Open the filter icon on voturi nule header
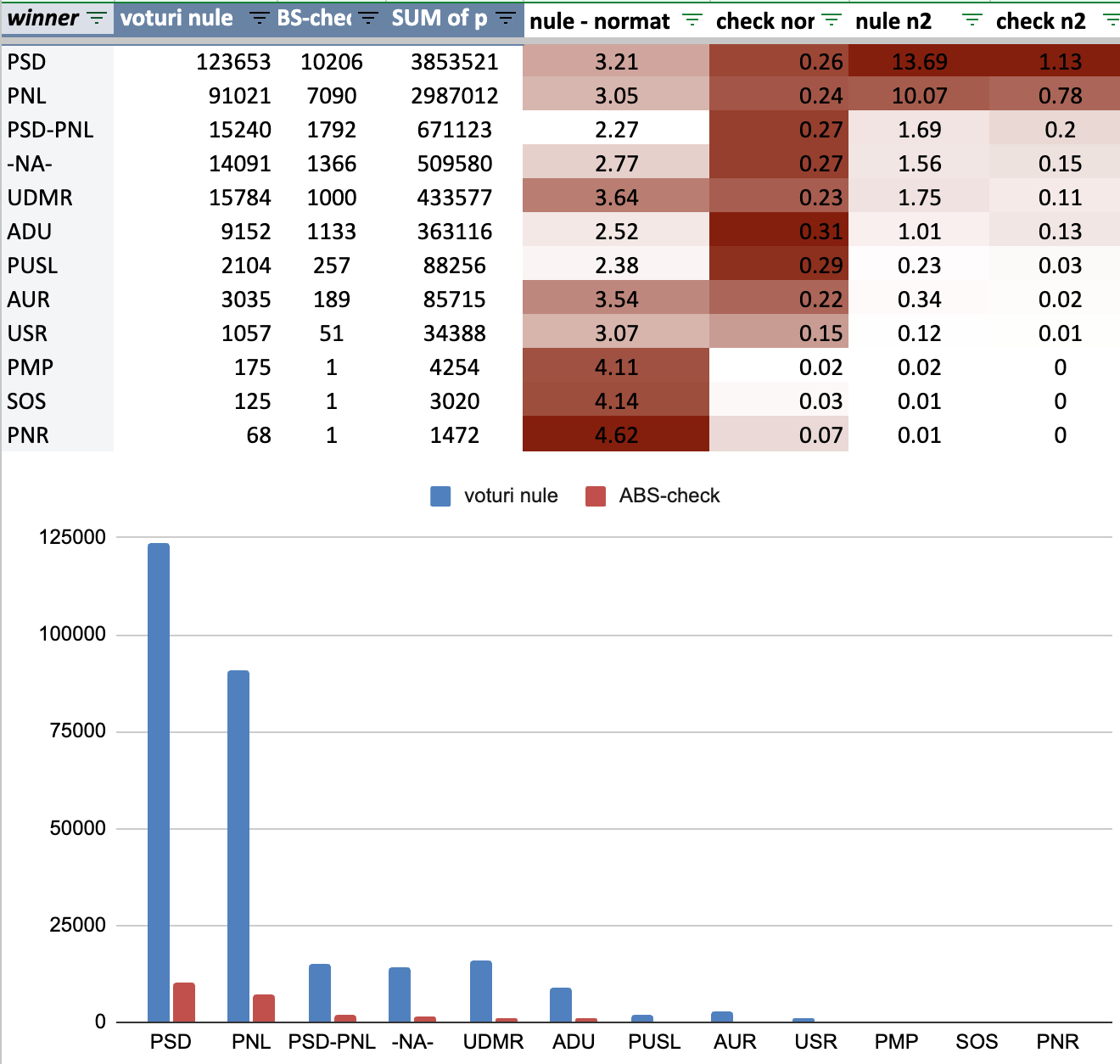 (x=260, y=19)
